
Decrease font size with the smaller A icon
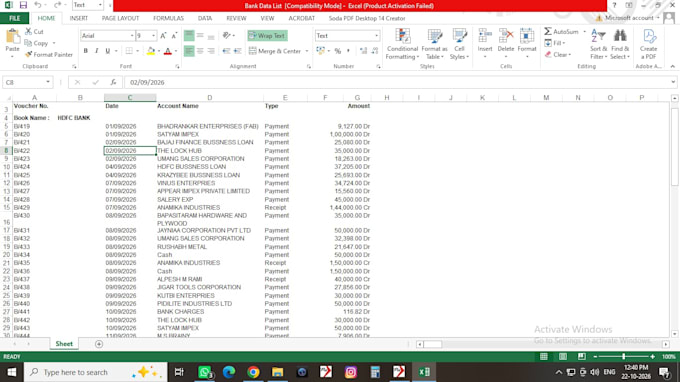tap(174, 36)
